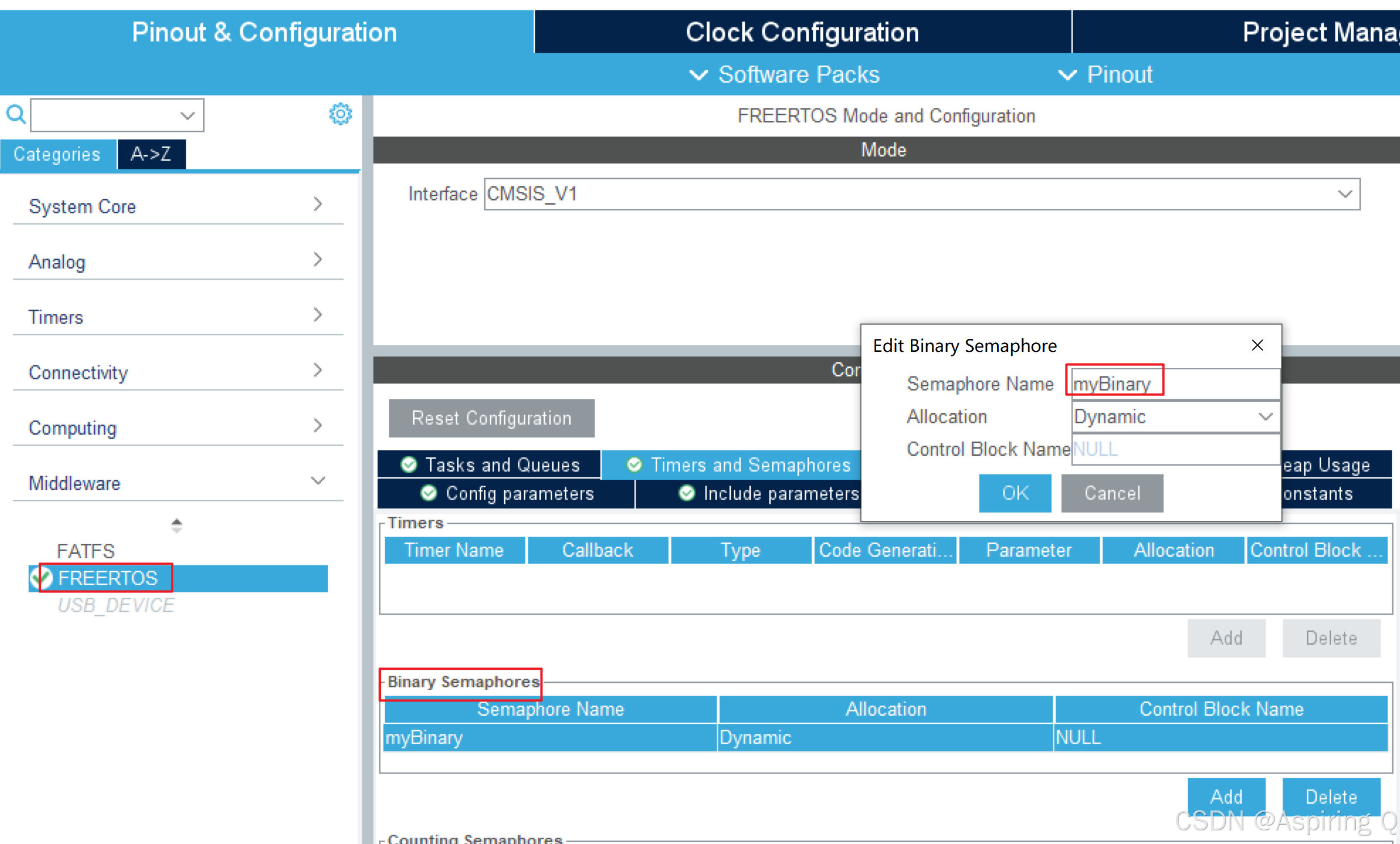Expand the Software Packs menu
1400x844 pixels.
(x=785, y=75)
